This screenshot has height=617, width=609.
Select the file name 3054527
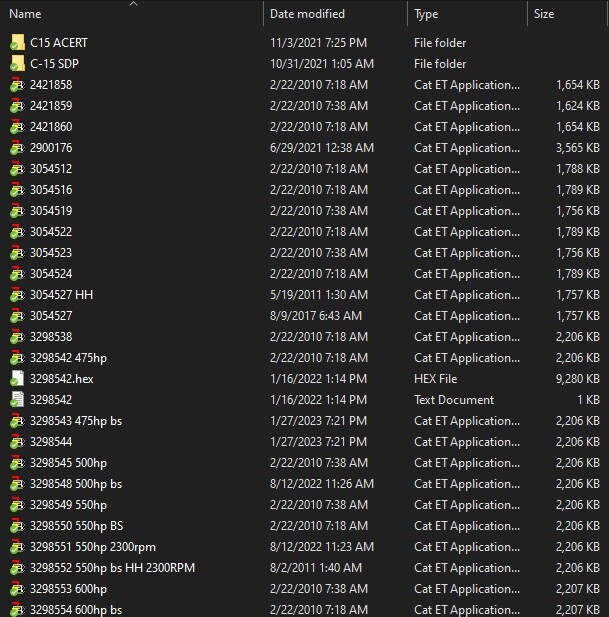coord(51,316)
